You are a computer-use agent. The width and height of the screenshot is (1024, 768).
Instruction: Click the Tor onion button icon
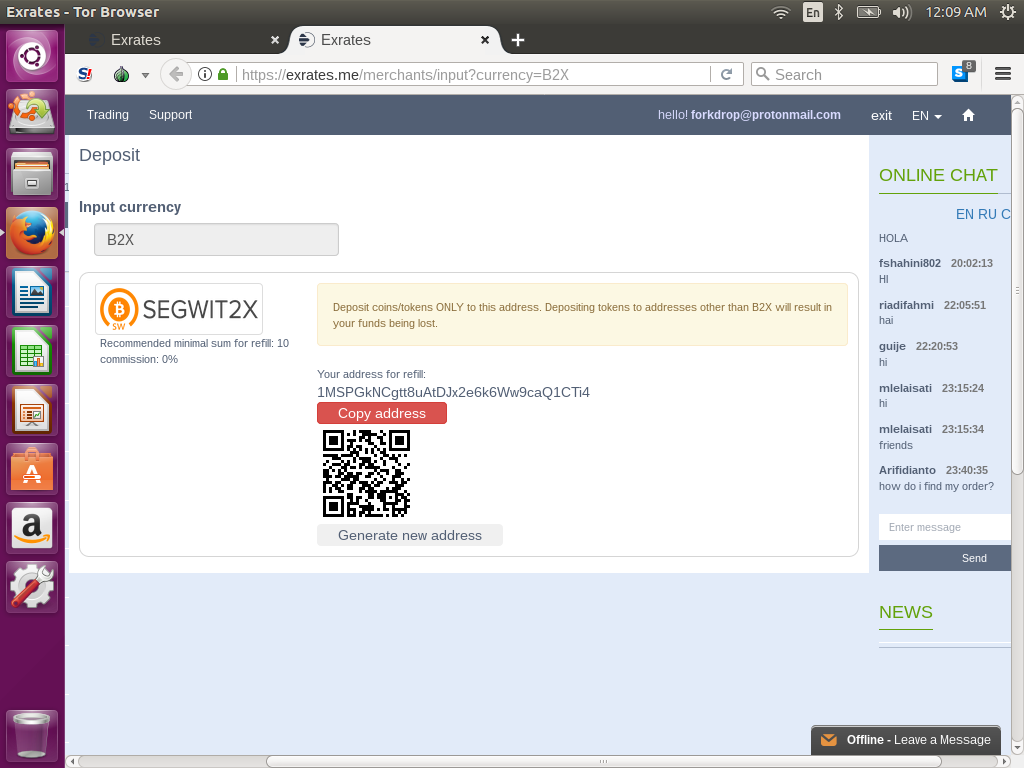(x=122, y=74)
